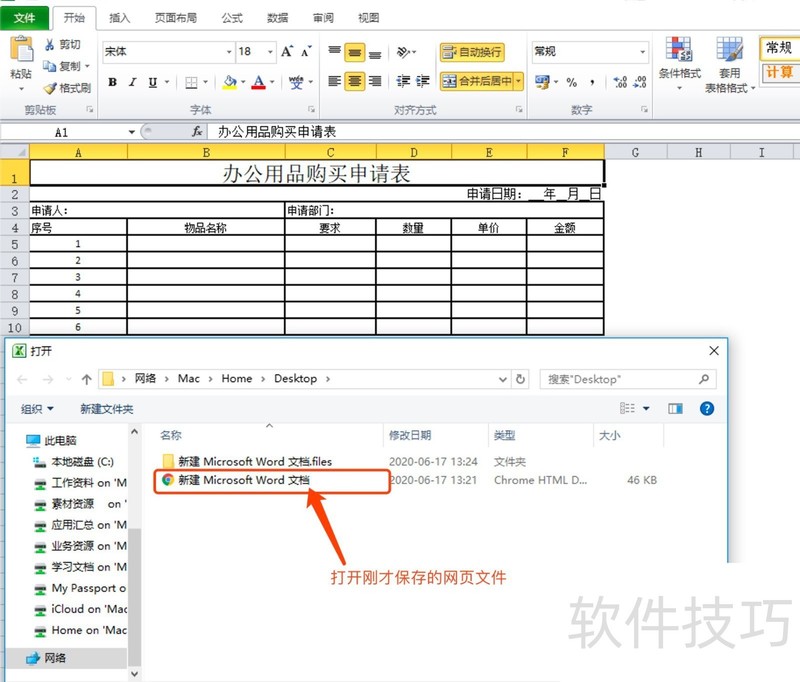Viewport: 800px width, 682px height.
Task: Switch to the Formulas (公式) tab
Action: click(x=232, y=18)
